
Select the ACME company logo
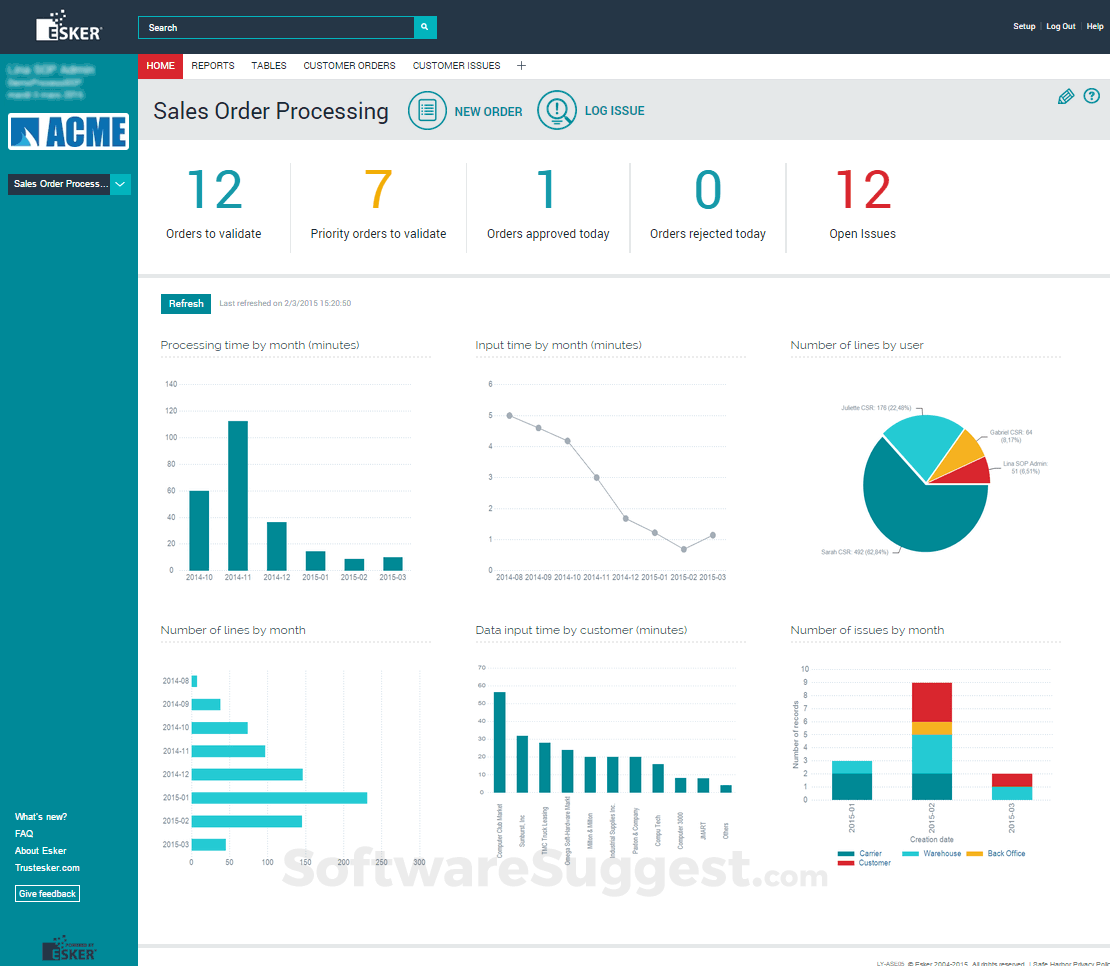[x=68, y=131]
